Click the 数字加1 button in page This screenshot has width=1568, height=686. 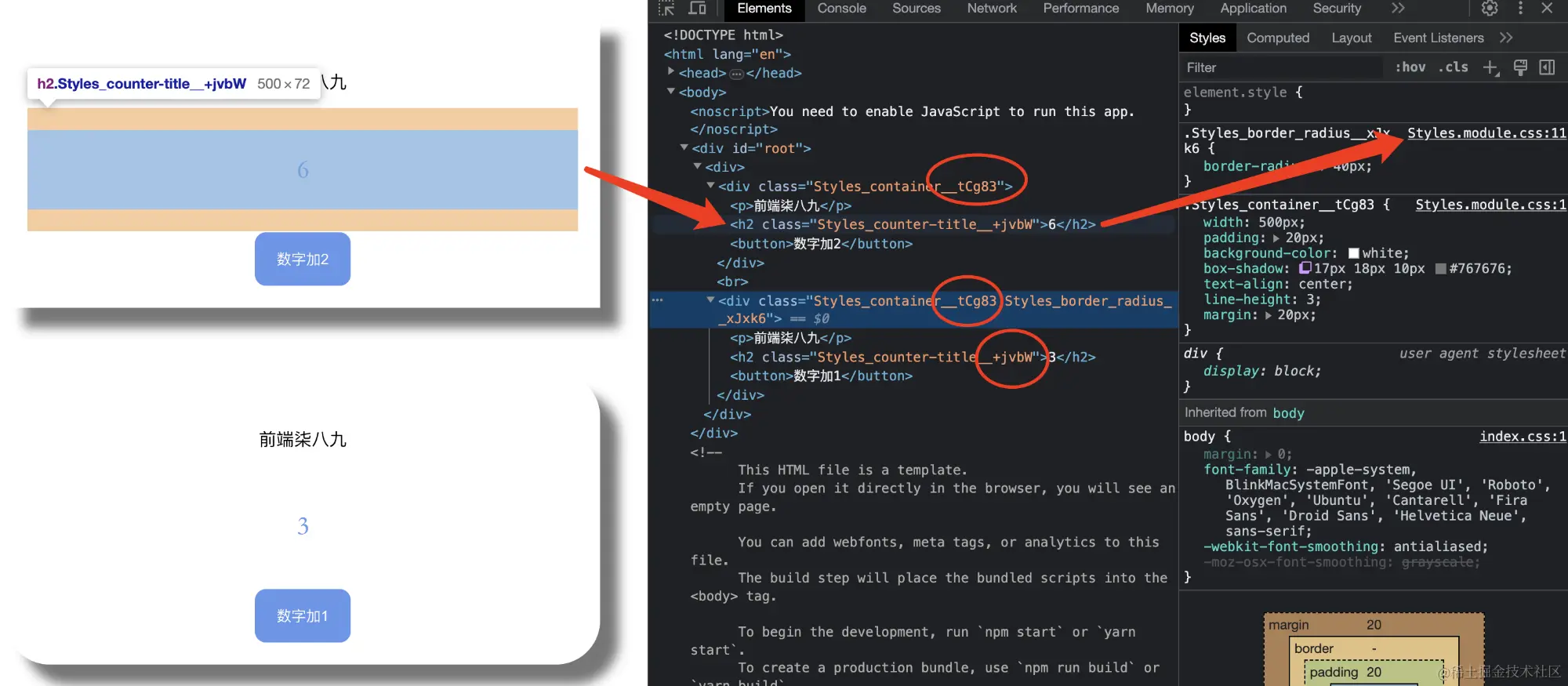tap(303, 615)
